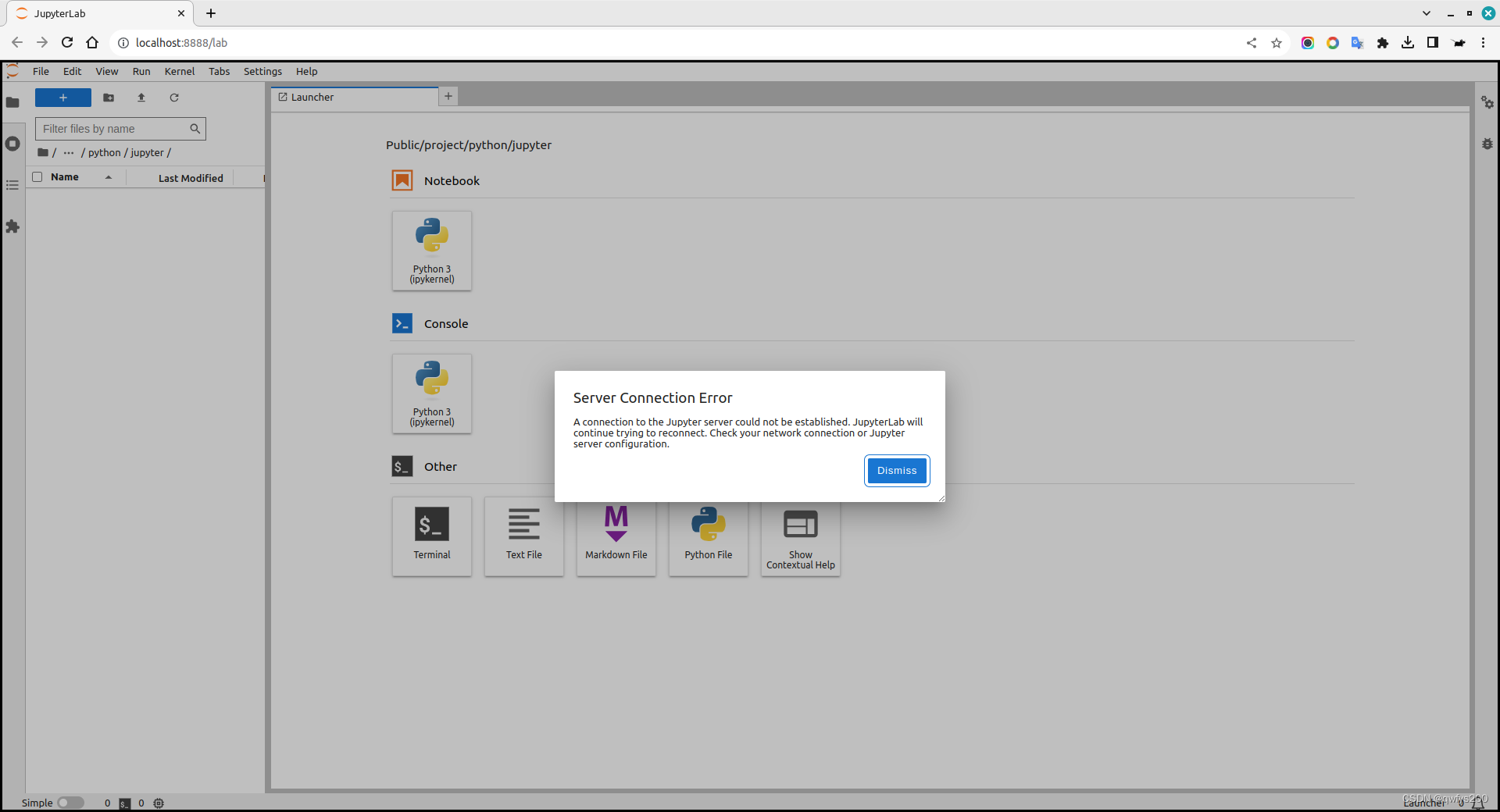This screenshot has width=1500, height=812.
Task: Launch Python 3 notebook card
Action: pos(432,251)
